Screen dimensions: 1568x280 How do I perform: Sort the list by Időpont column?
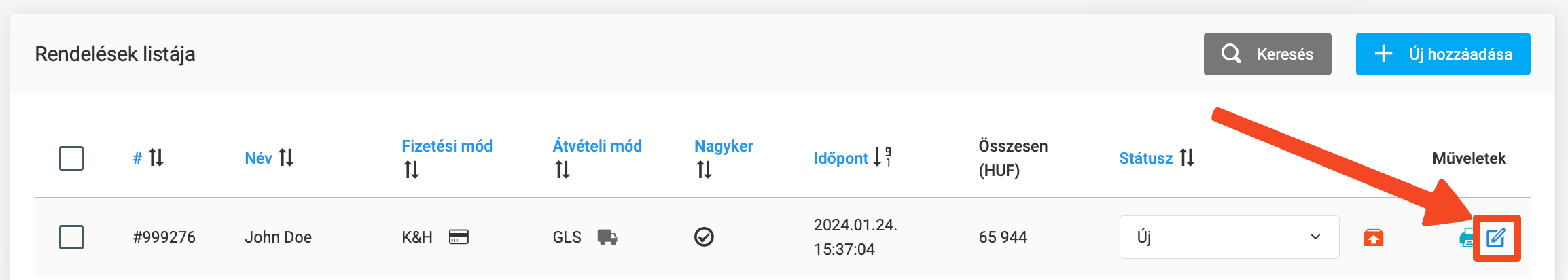[841, 158]
